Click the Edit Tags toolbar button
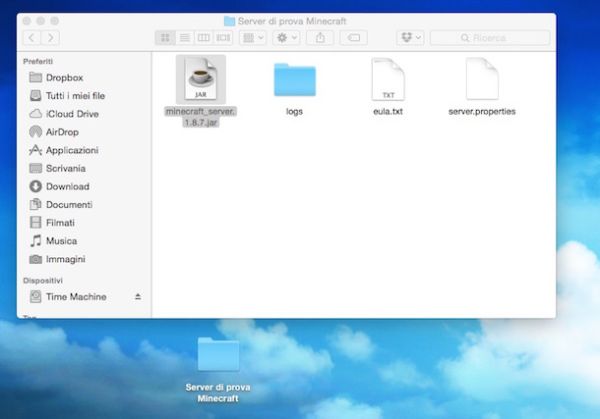The image size is (600, 419). (x=354, y=37)
